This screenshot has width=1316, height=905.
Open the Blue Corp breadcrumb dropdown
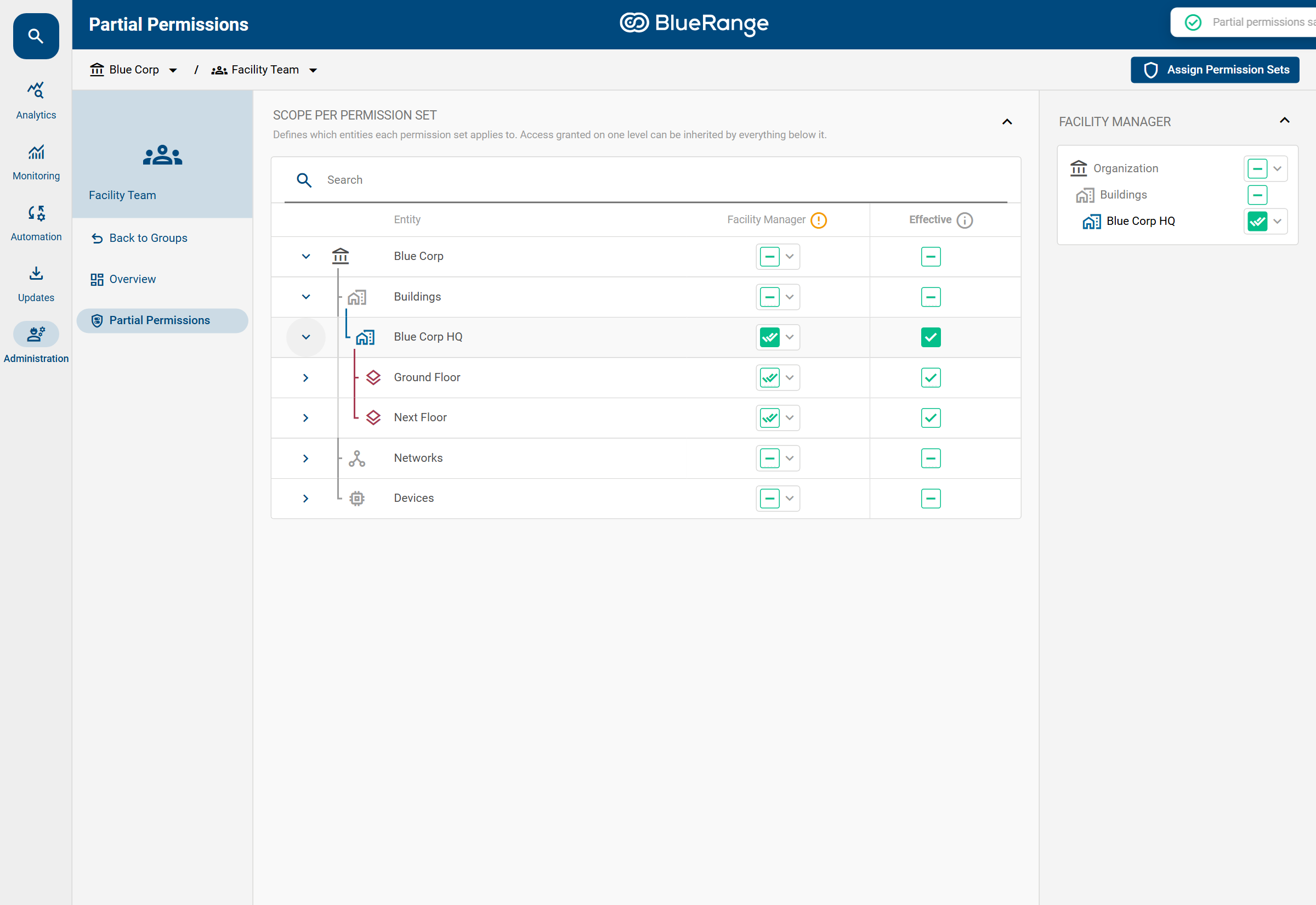pyautogui.click(x=173, y=70)
